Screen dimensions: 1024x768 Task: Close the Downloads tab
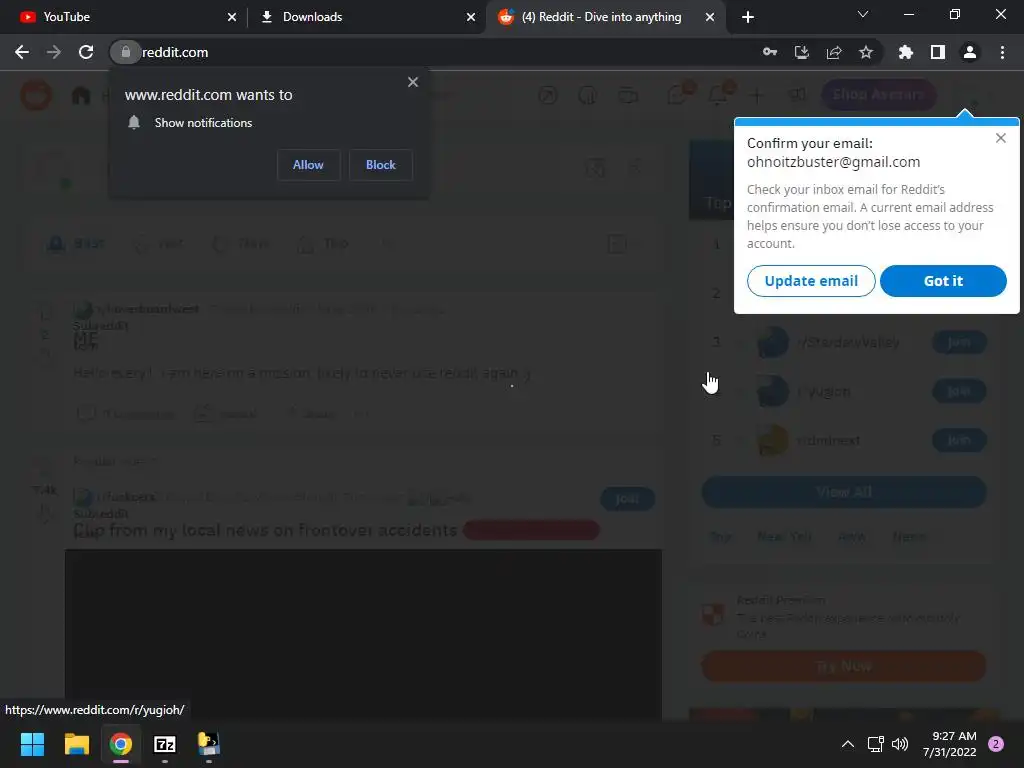(471, 17)
